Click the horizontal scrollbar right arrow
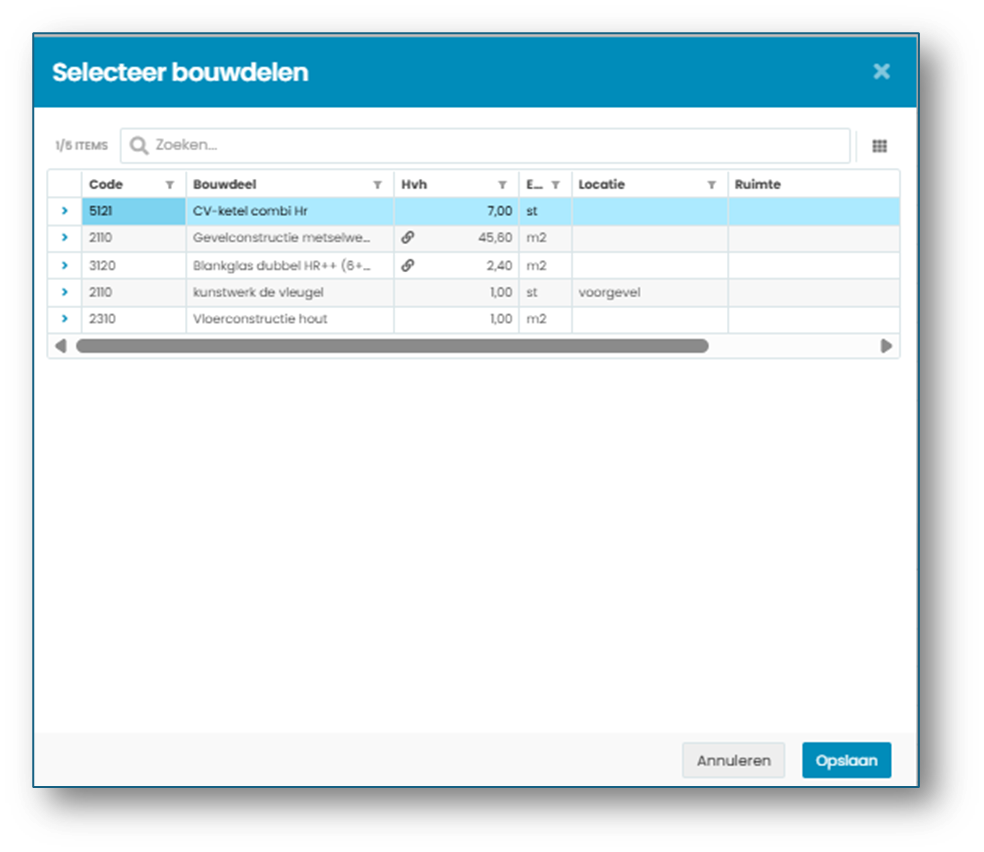The height and width of the screenshot is (852, 984). [x=886, y=346]
